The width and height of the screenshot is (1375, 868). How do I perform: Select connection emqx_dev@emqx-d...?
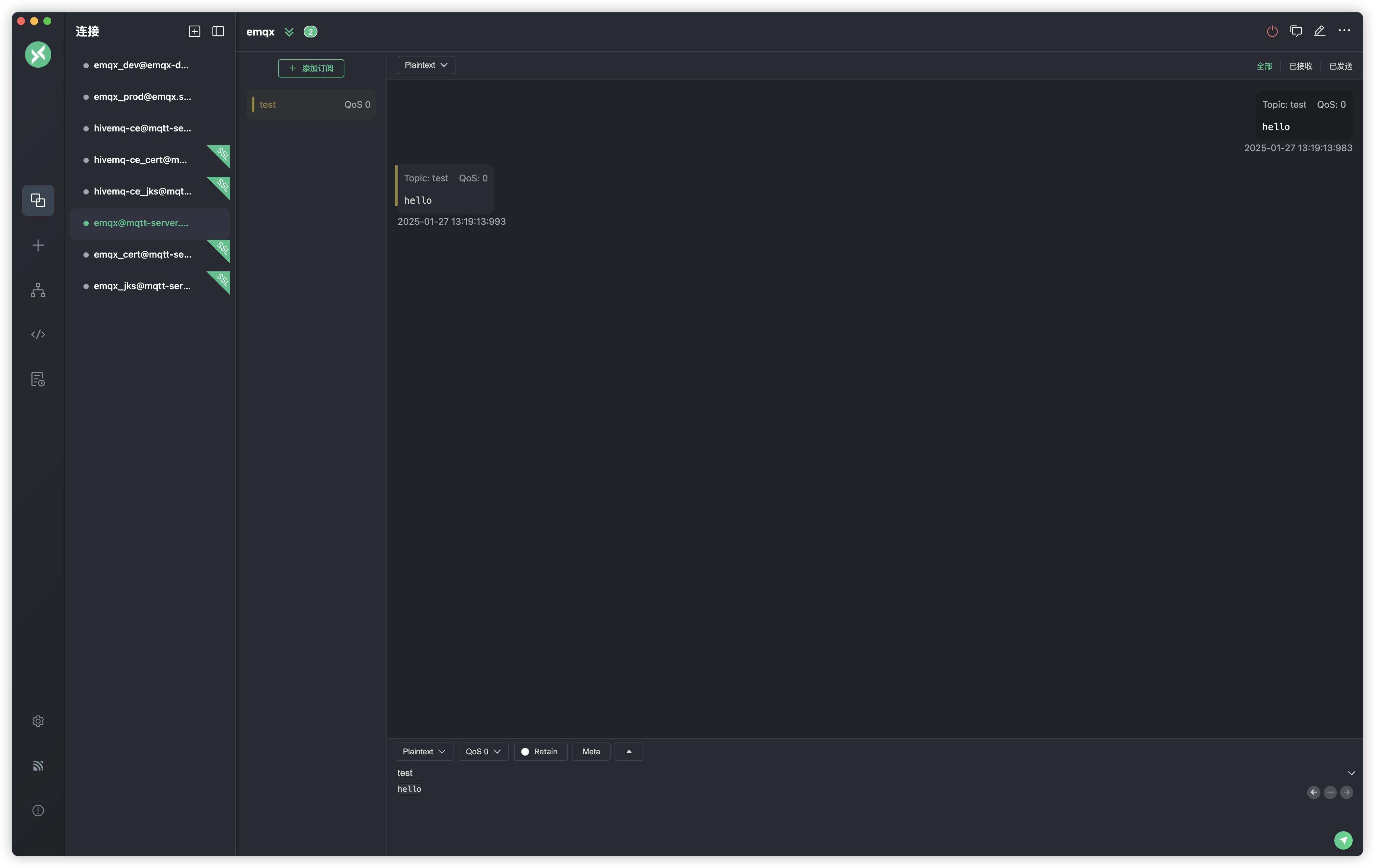coord(150,65)
